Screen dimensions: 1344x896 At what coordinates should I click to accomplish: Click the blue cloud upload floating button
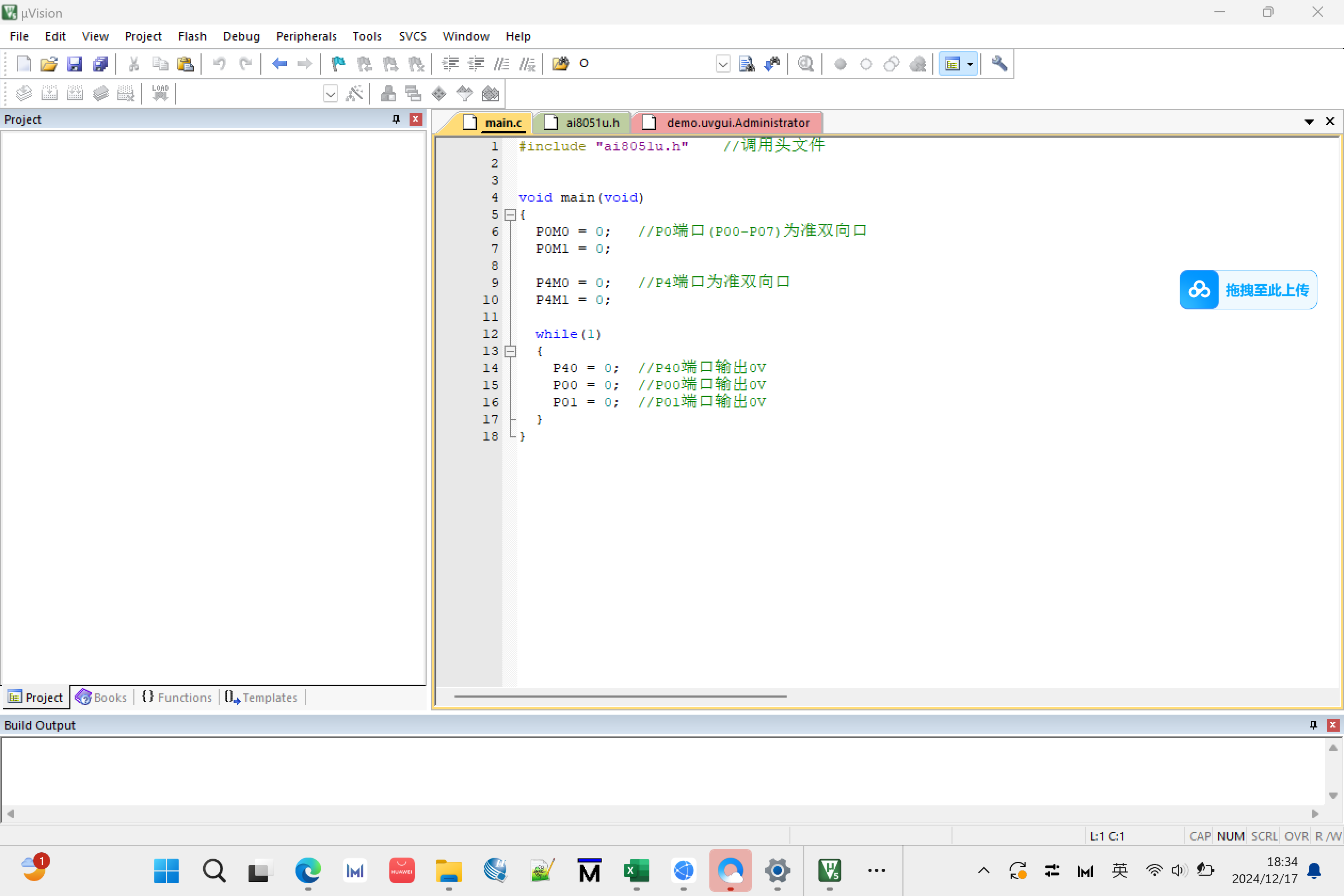tap(1248, 290)
